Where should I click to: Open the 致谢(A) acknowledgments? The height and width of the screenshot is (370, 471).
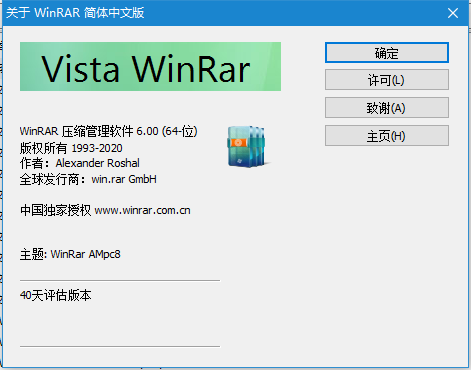(387, 108)
